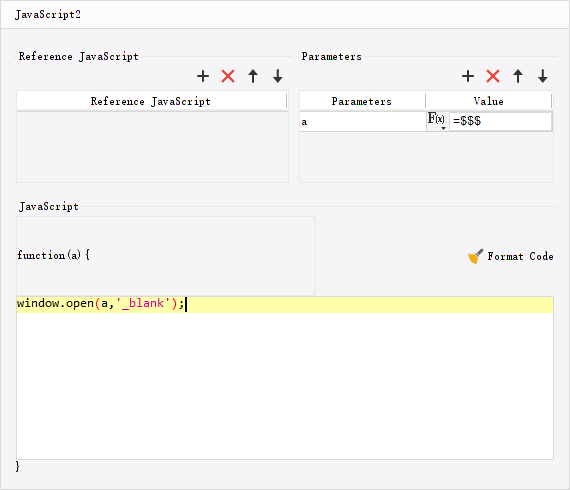Add a new parameter row
This screenshot has width=570, height=490.
468,76
